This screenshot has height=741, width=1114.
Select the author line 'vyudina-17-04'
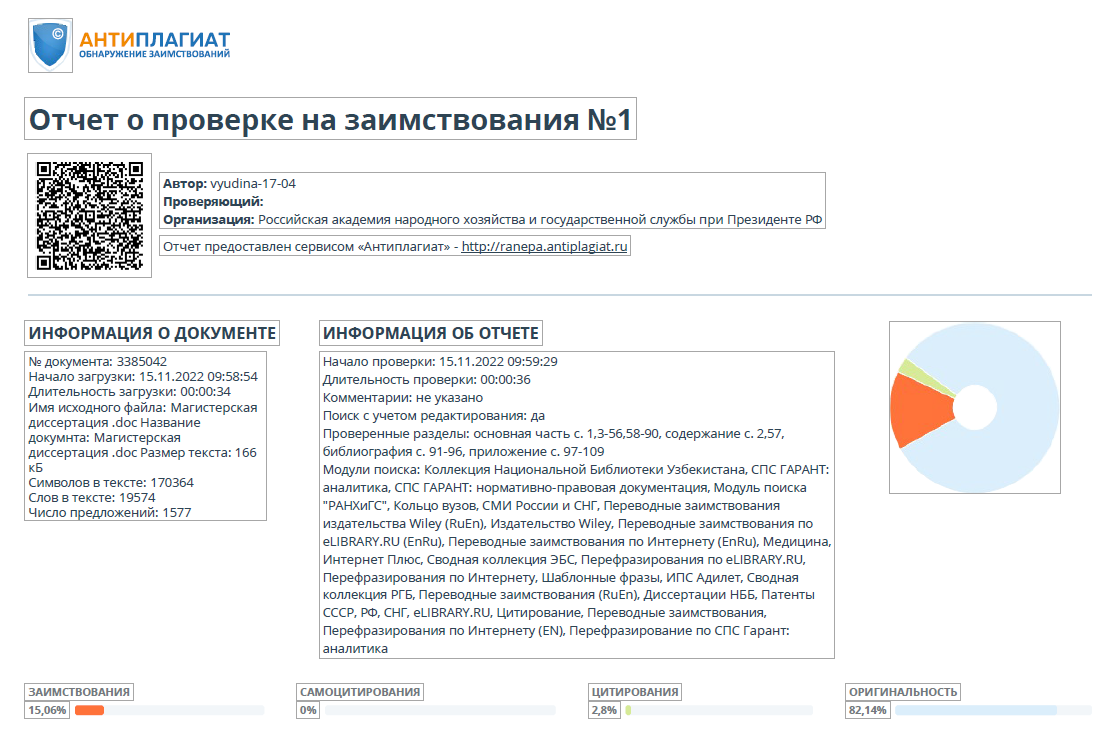(229, 183)
